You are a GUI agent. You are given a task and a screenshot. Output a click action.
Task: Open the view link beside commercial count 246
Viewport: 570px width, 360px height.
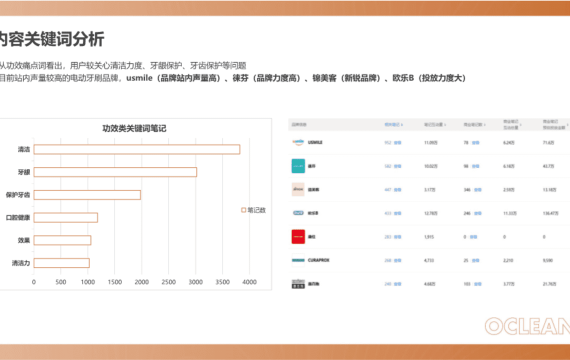[x=478, y=213]
